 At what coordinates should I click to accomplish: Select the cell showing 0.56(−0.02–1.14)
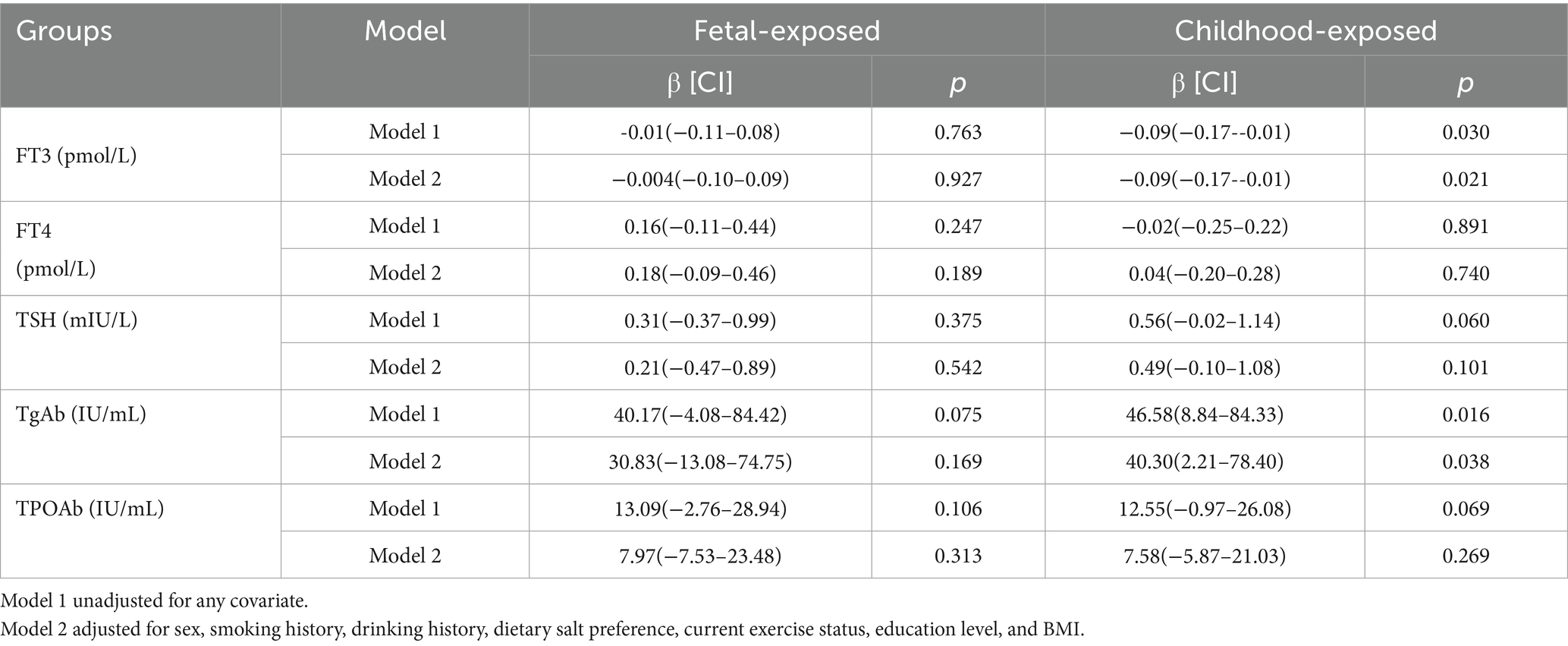click(1205, 320)
